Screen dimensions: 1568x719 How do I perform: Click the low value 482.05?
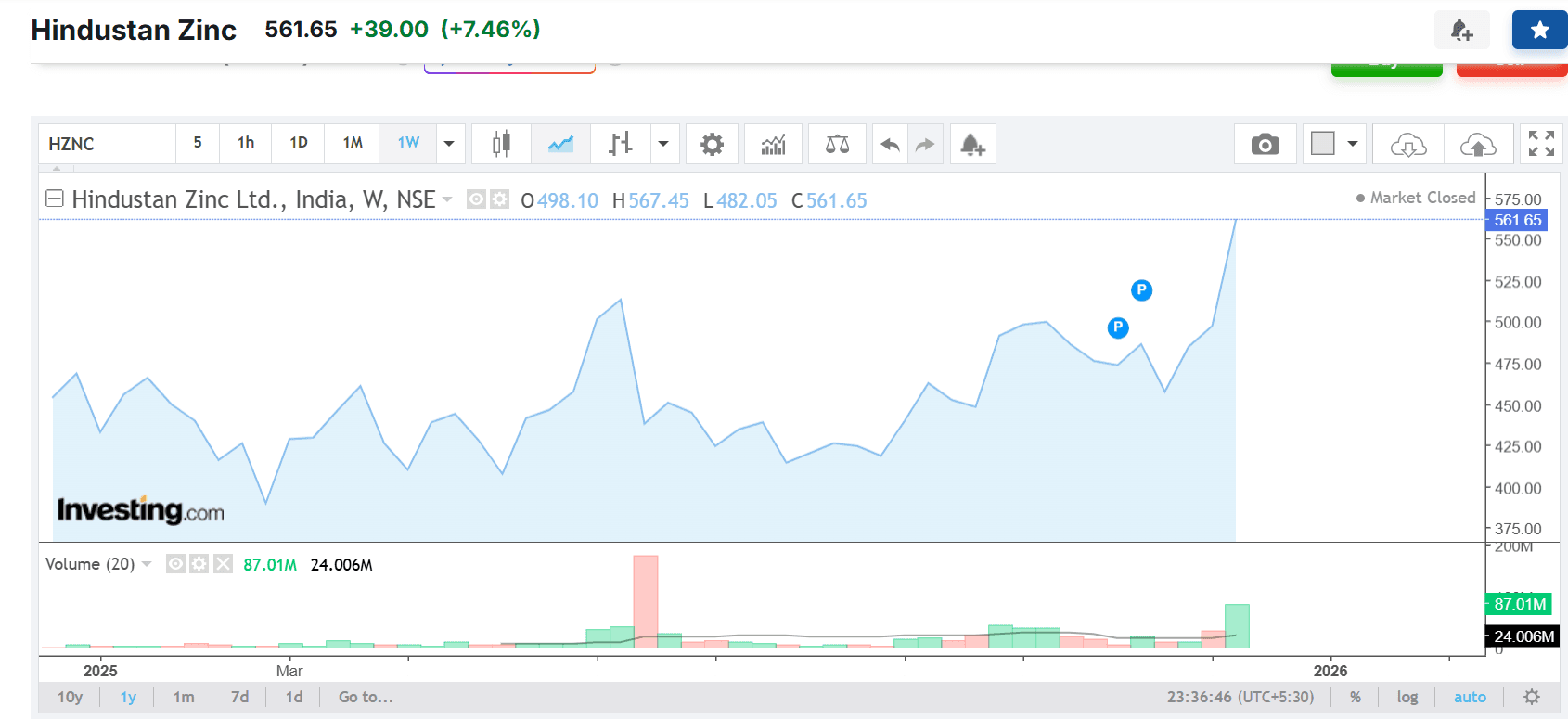747,200
